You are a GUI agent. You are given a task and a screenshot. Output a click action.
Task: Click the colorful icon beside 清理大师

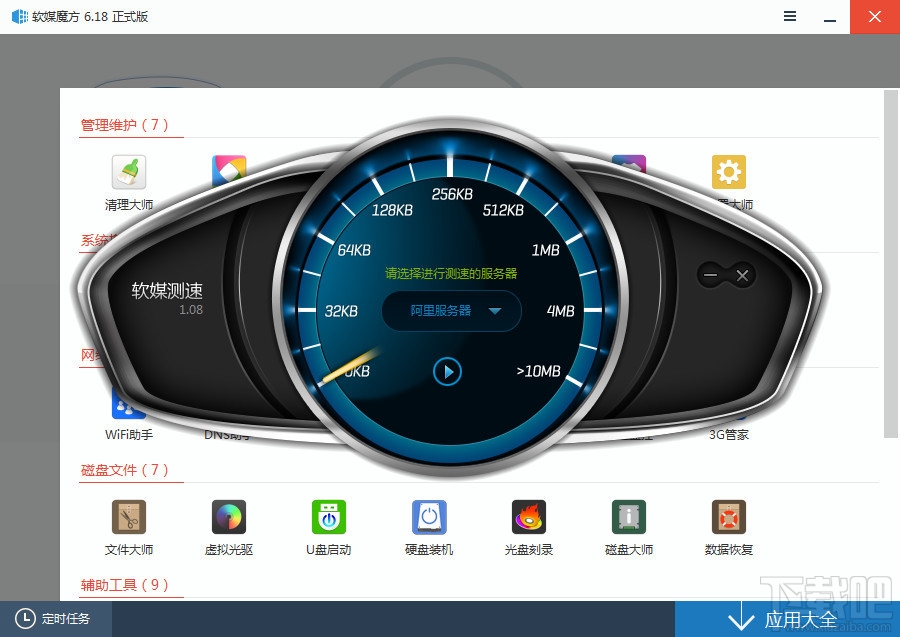(x=229, y=169)
